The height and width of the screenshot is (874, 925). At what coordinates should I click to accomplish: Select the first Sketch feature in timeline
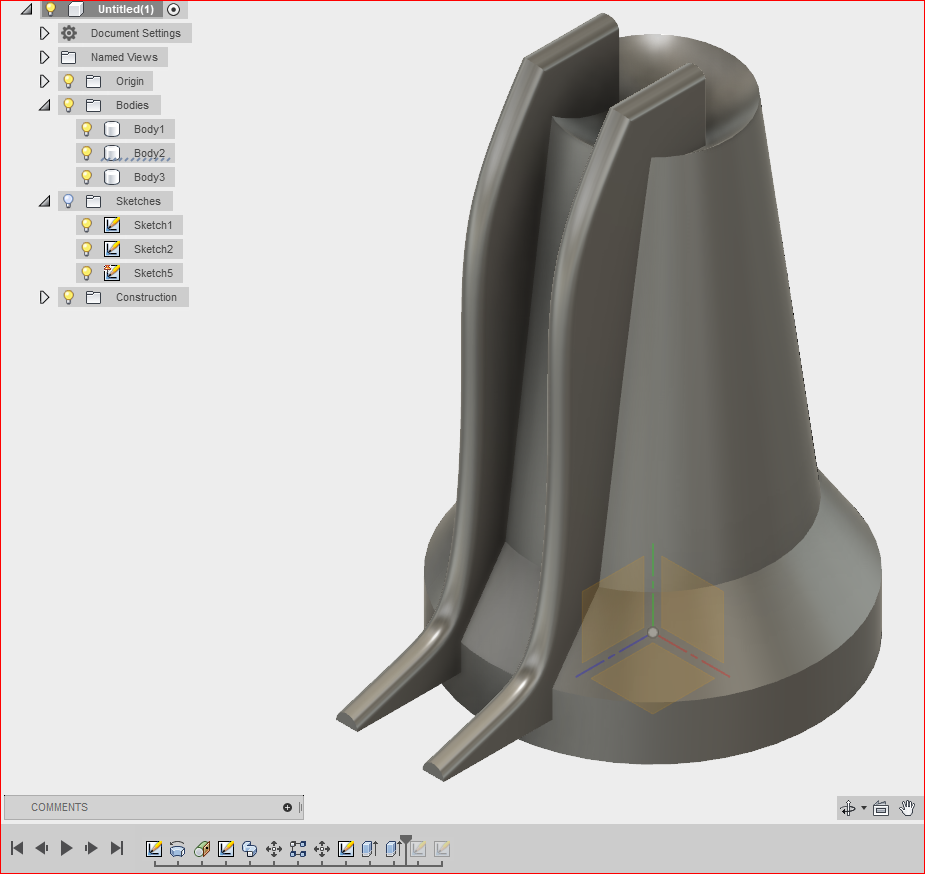pyautogui.click(x=153, y=849)
